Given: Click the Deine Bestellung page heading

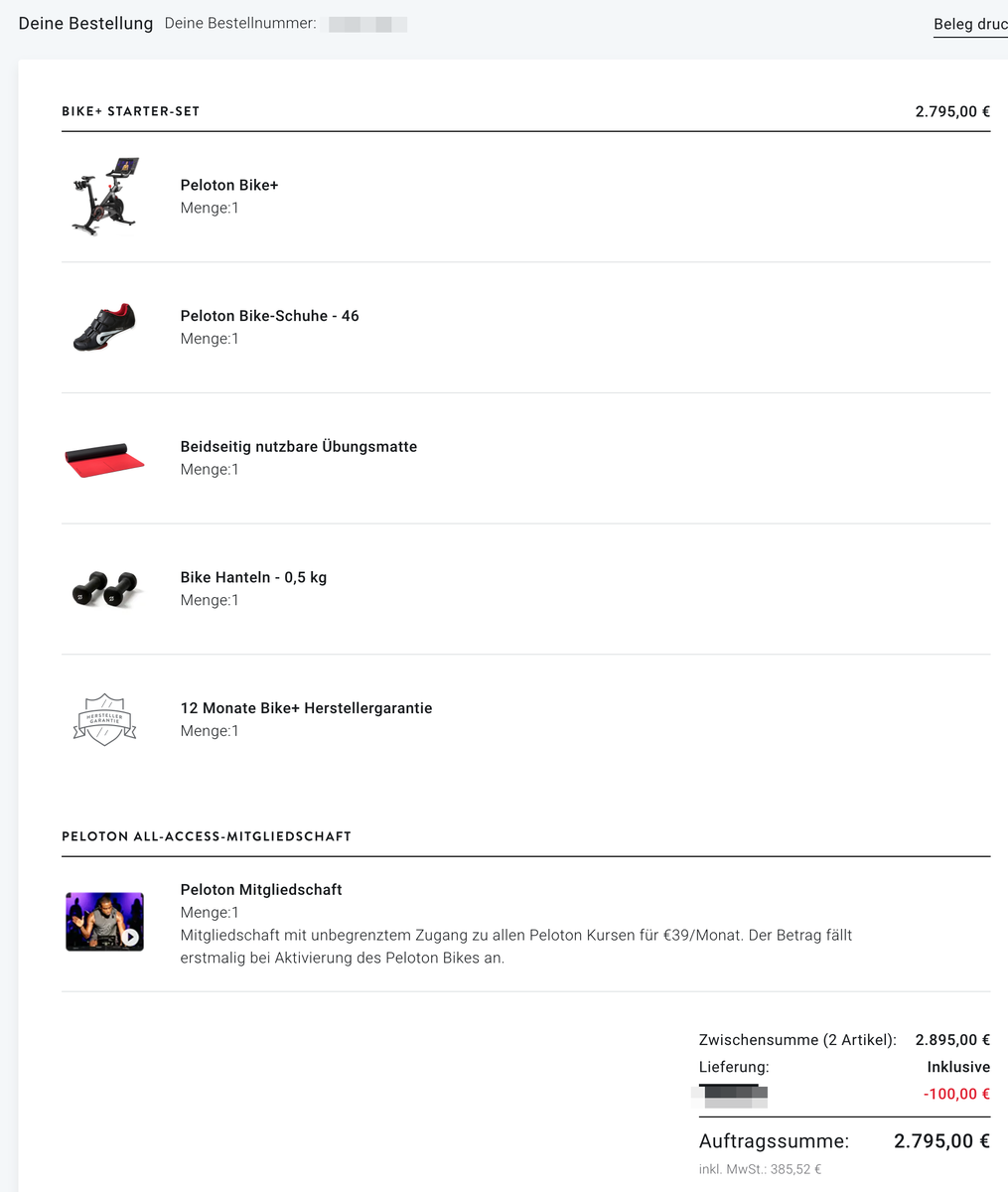Looking at the screenshot, I should pos(85,23).
